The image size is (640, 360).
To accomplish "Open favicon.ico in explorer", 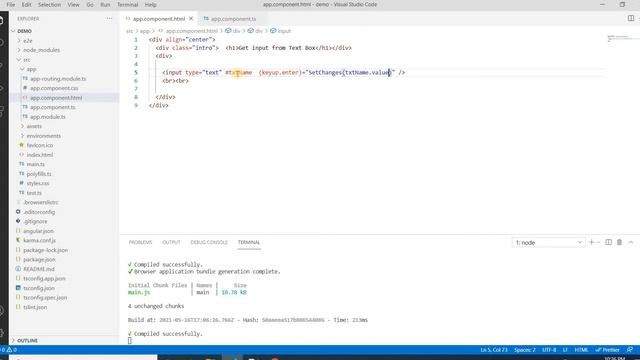I will (x=40, y=145).
